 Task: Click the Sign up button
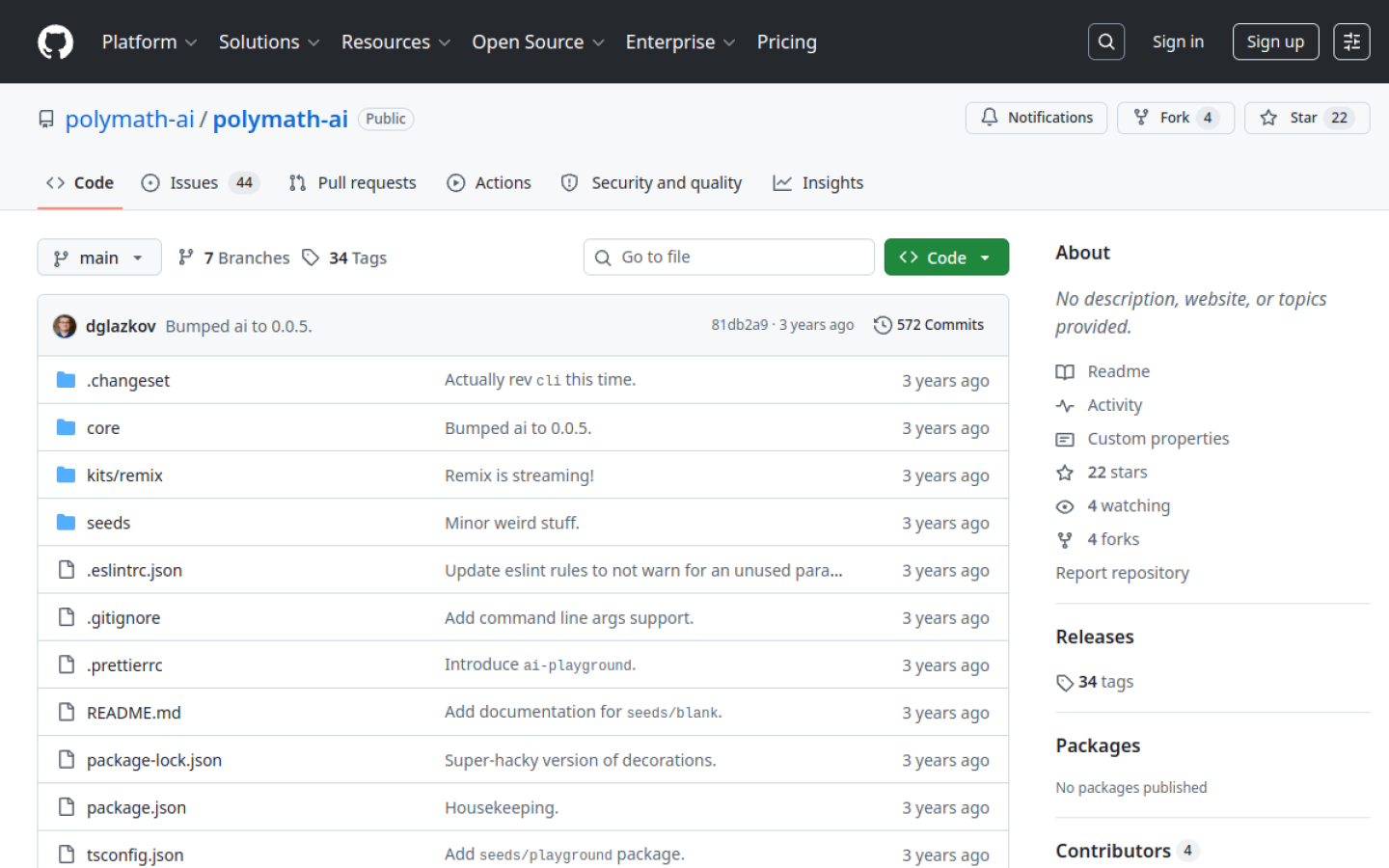tap(1275, 41)
